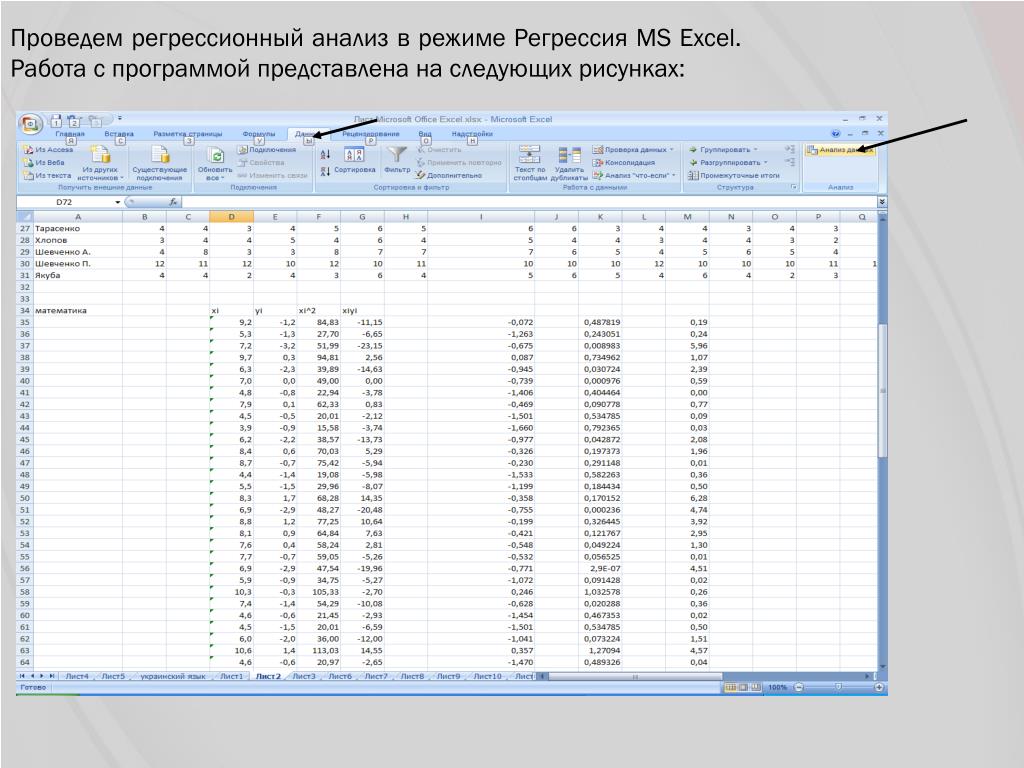Click Удалить дубликаты
Screen dimensions: 1024x768
point(569,163)
